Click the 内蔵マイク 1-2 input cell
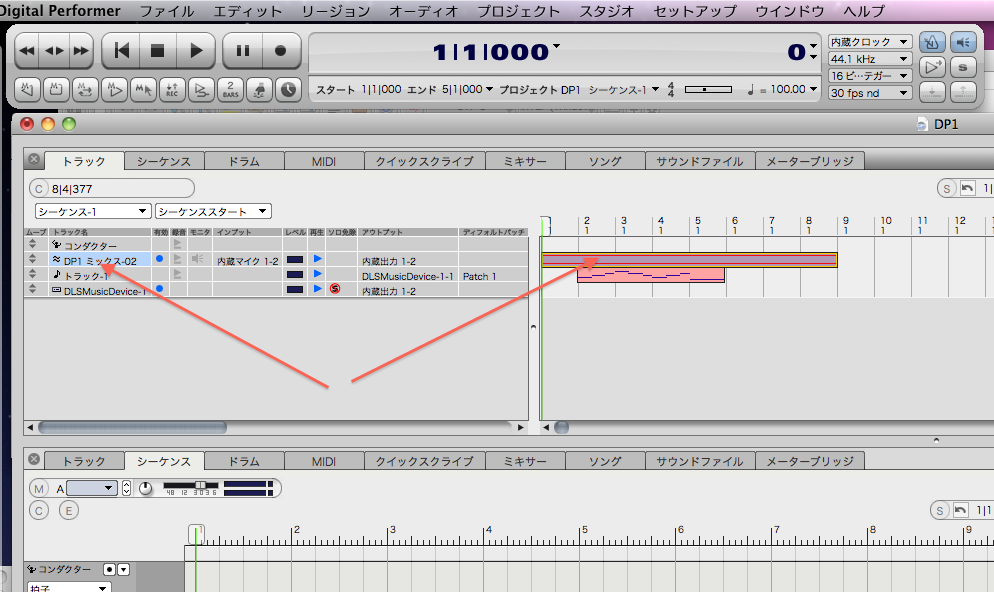This screenshot has width=994, height=592. pyautogui.click(x=248, y=261)
